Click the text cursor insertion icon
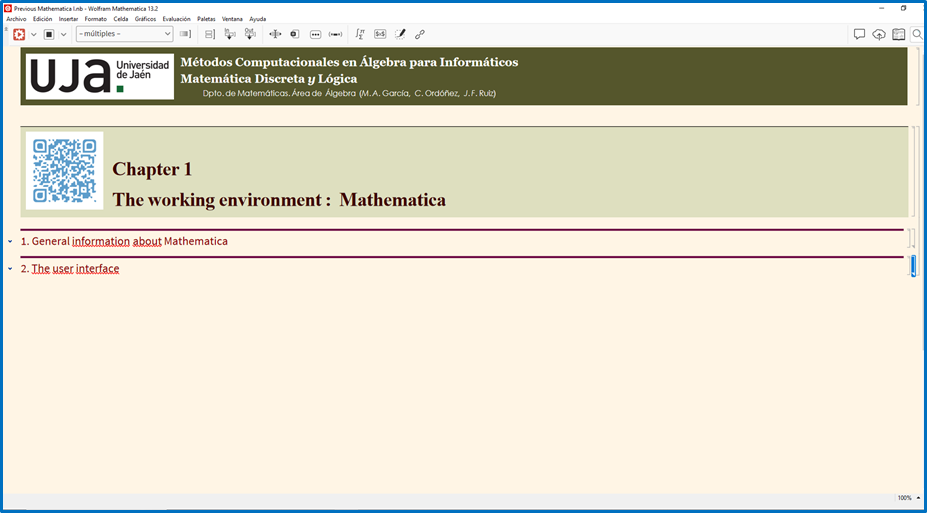 275,34
